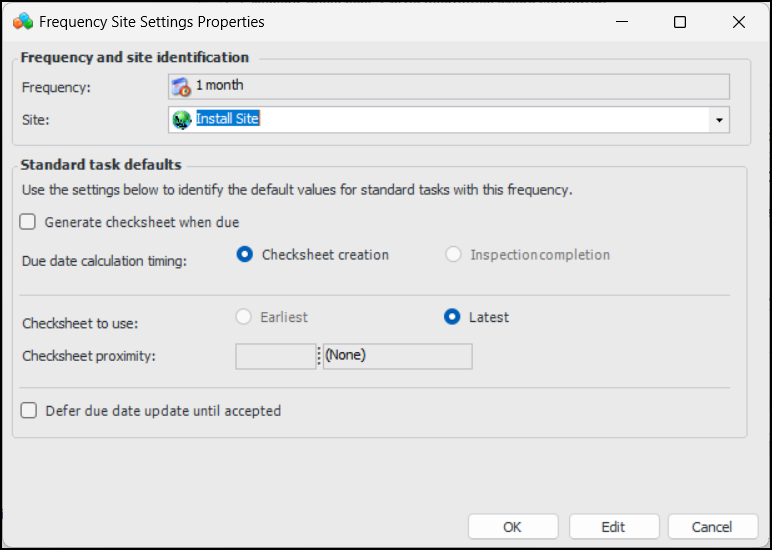Screen dimensions: 772x550
Task: Select the Install Site combo box text
Action: point(227,119)
